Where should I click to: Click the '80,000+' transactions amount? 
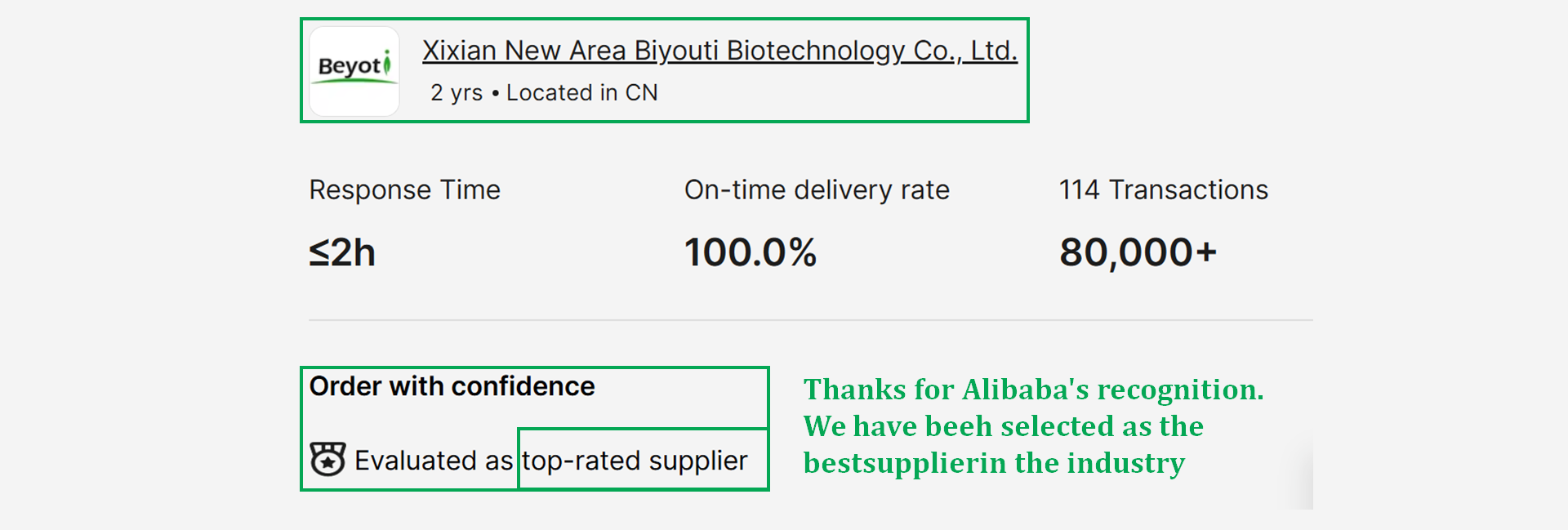coord(1138,252)
